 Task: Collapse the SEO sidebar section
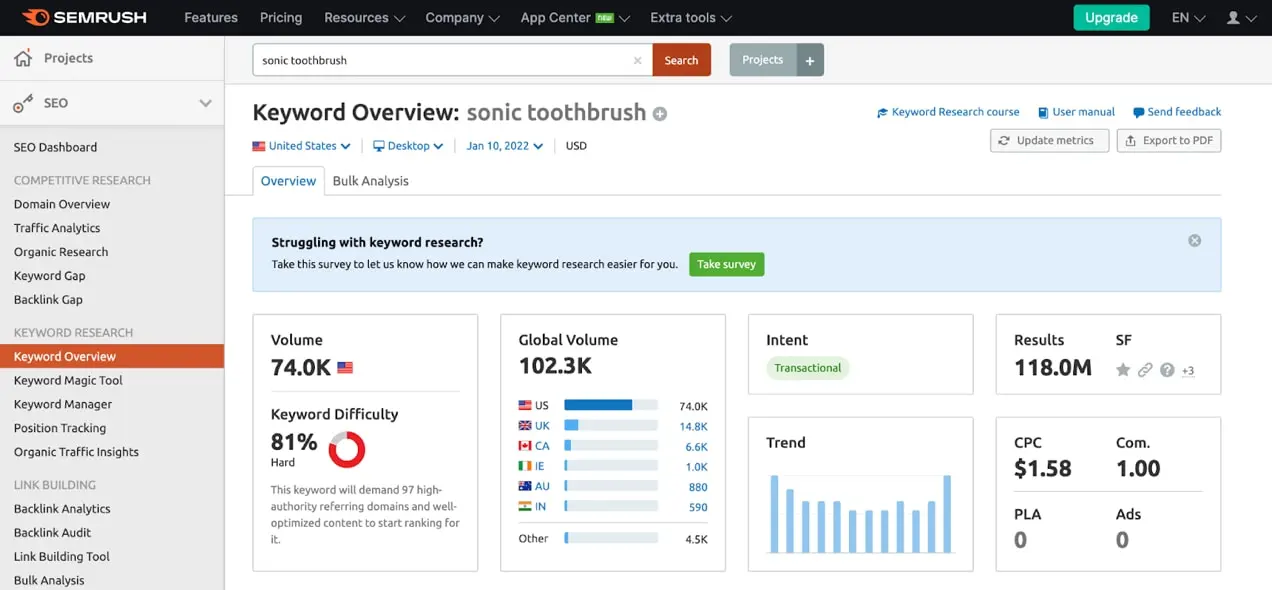205,103
